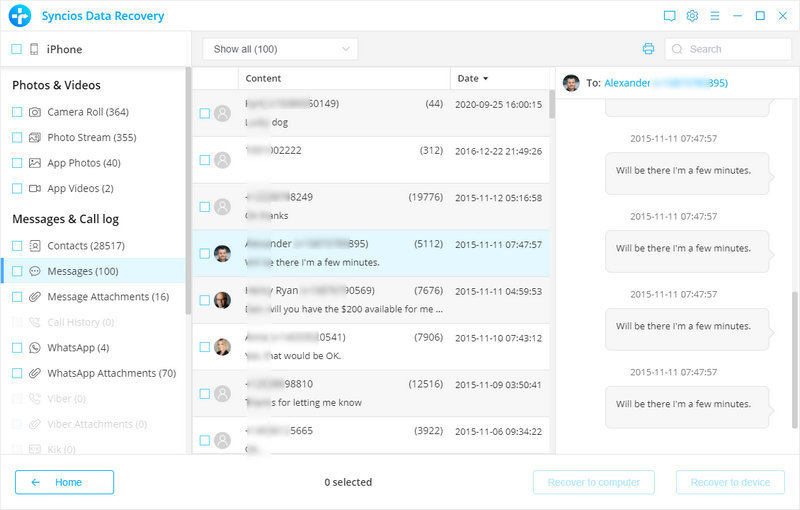Screen dimensions: 800x510
Task: Click the WhatsApp Attachments paperclip icon
Action: 35,373
